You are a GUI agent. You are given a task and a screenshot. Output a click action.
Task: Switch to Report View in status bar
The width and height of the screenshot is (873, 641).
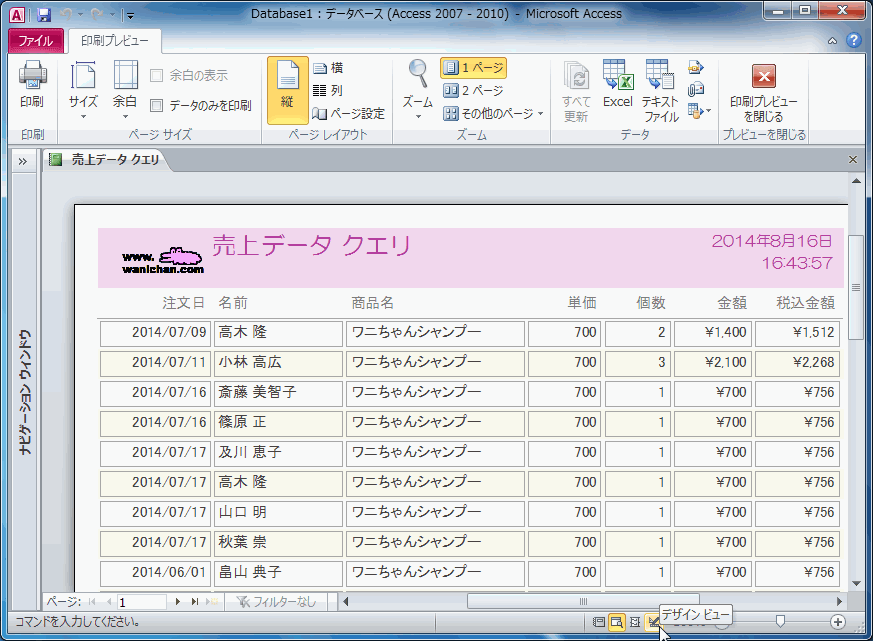(599, 622)
